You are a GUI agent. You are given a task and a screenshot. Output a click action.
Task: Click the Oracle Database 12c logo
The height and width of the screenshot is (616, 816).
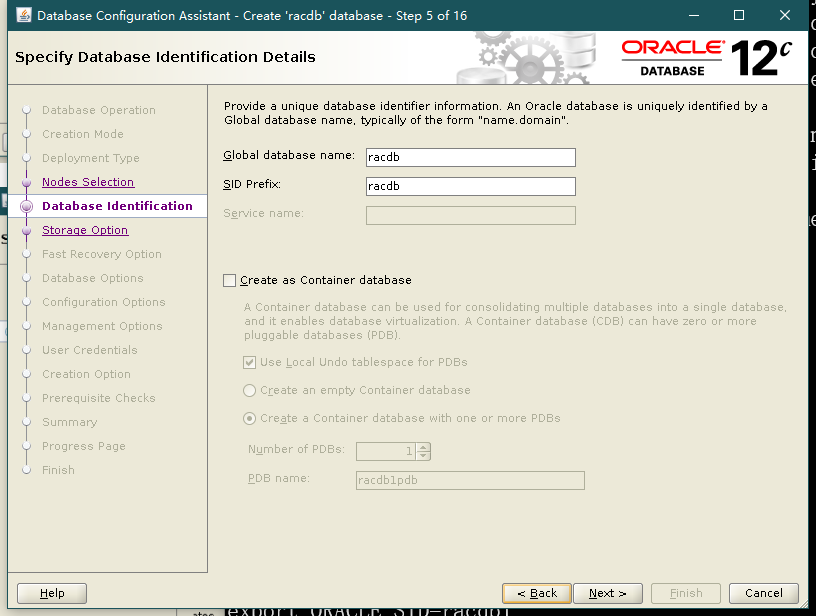[x=706, y=58]
